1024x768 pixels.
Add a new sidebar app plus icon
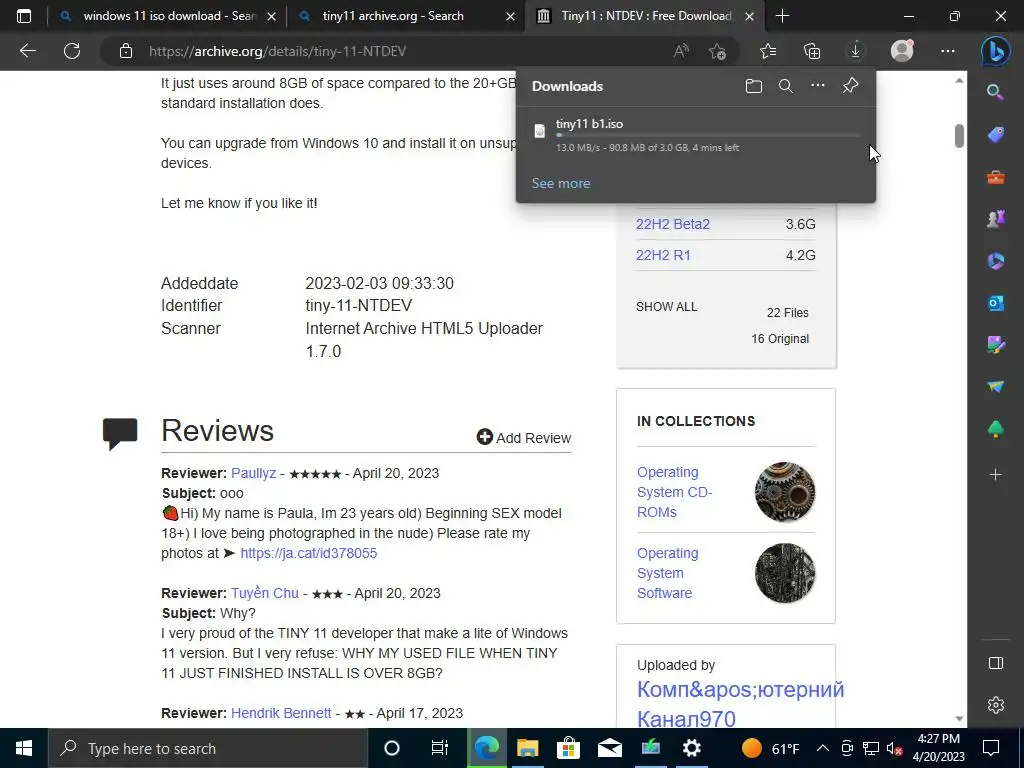[995, 475]
